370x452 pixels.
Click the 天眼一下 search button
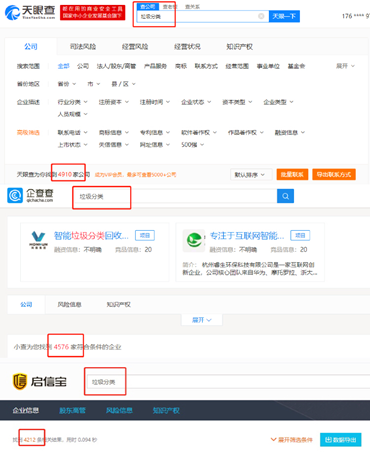pyautogui.click(x=284, y=16)
